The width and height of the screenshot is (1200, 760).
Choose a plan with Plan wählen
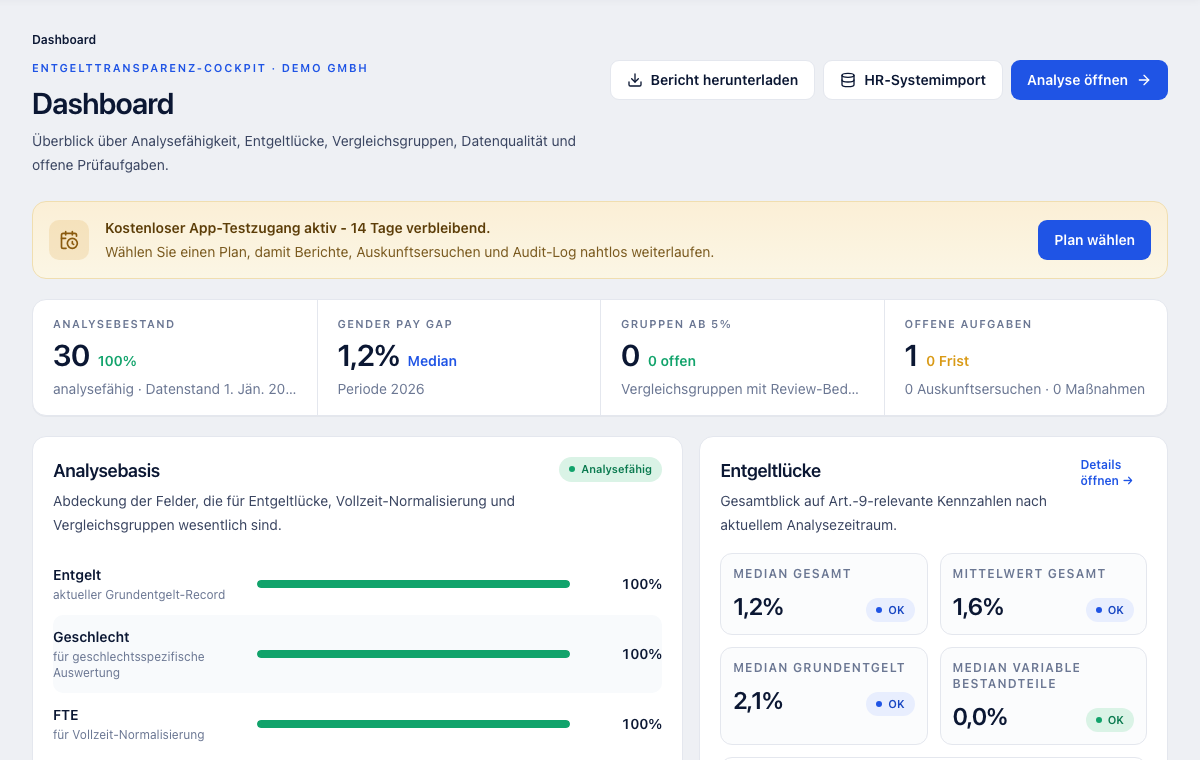click(x=1094, y=240)
